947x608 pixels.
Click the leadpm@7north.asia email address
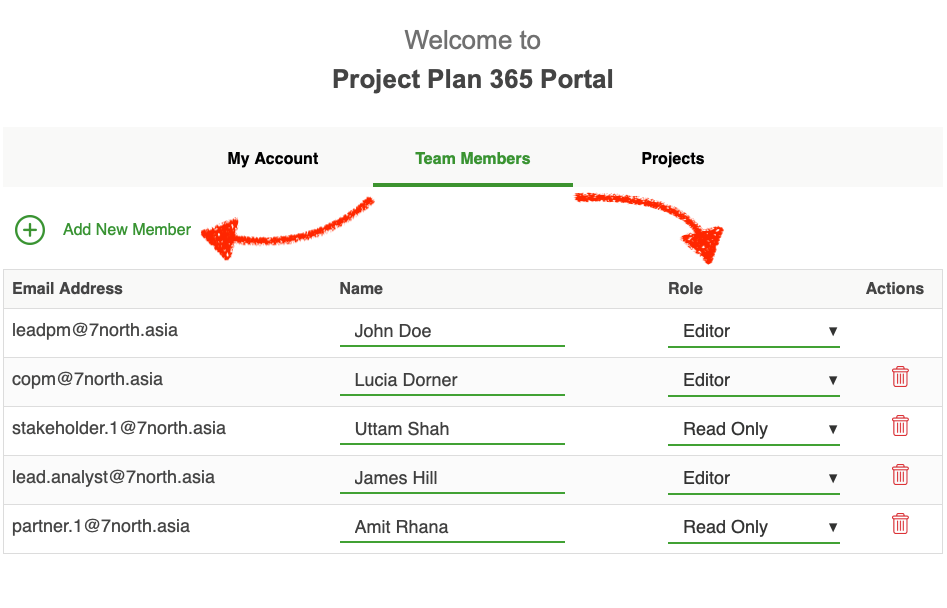pyautogui.click(x=95, y=330)
